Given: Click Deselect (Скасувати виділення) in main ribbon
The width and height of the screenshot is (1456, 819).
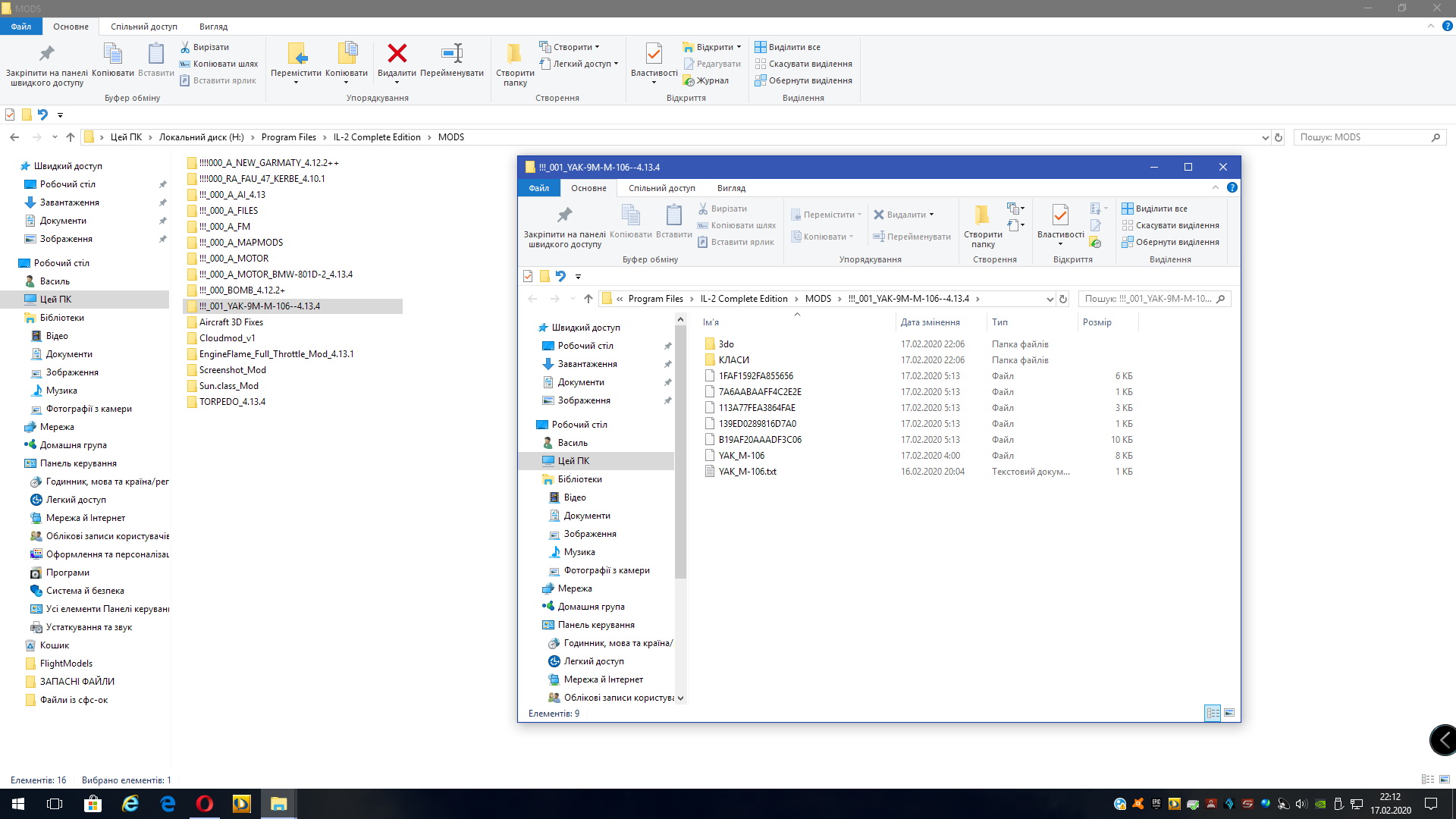Looking at the screenshot, I should pyautogui.click(x=809, y=64).
